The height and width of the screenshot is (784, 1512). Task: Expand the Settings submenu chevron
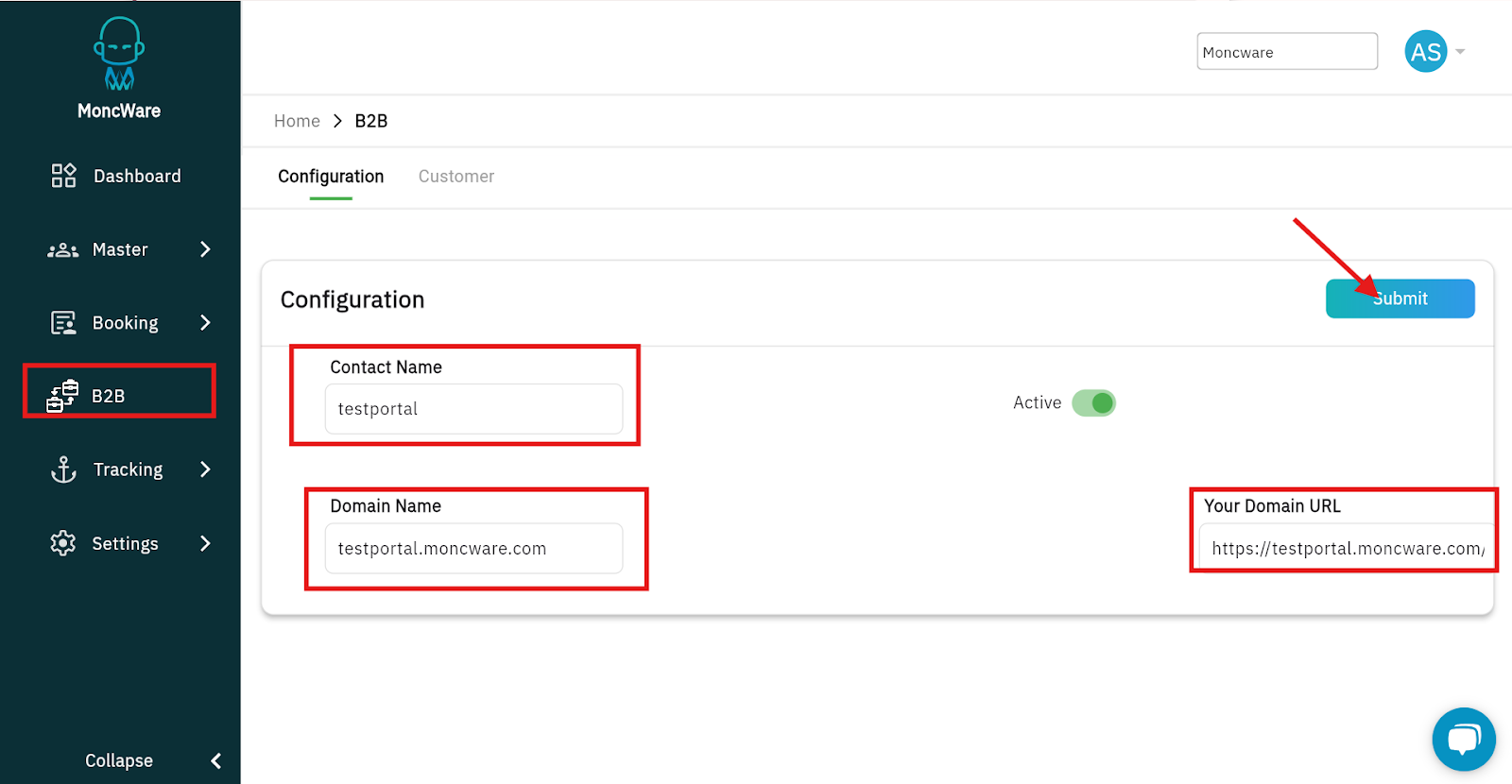205,543
